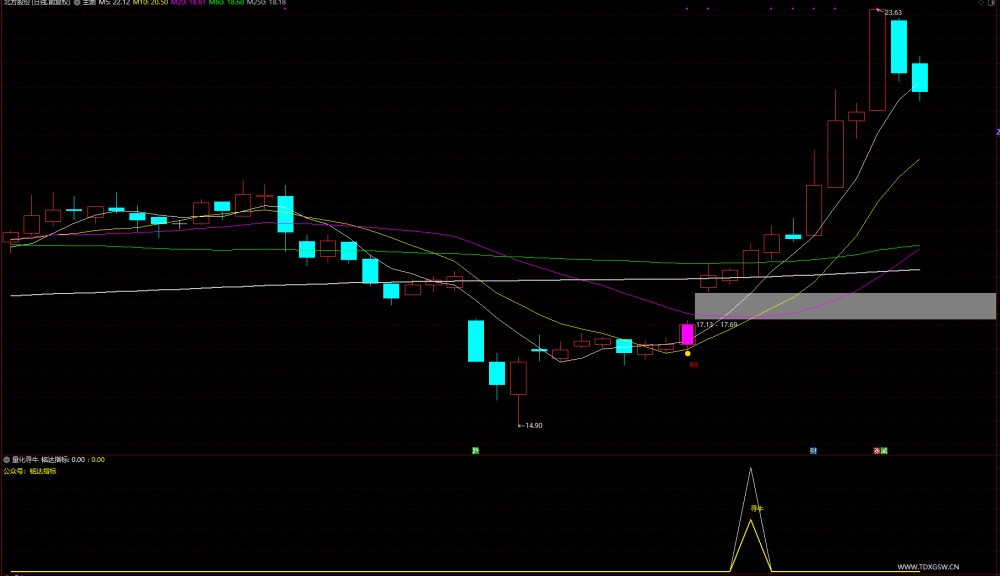1000x576 pixels.
Task: Click the red candle with 14.90 low wick
Action: 518,378
